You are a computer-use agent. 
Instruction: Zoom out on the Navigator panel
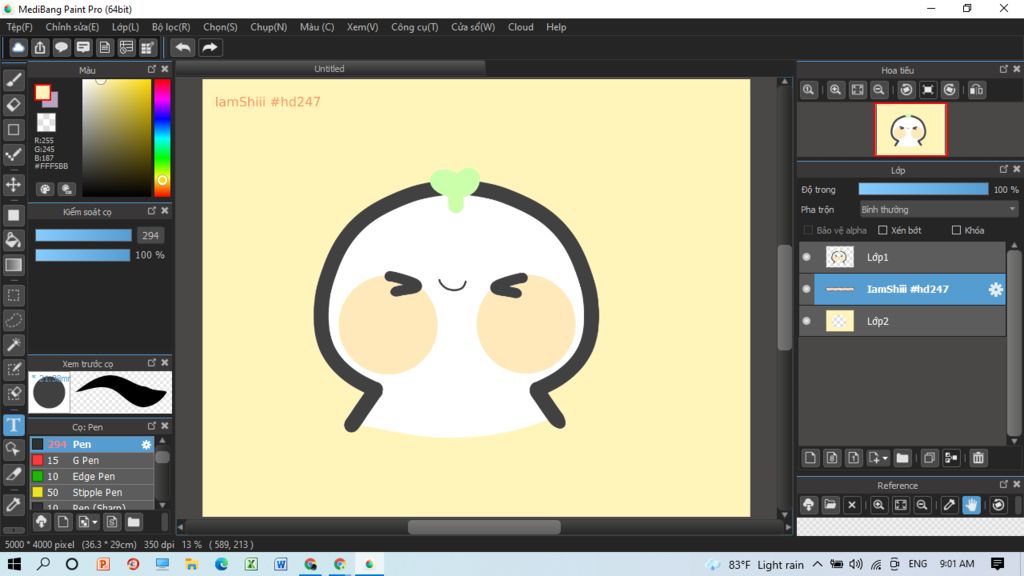tap(879, 90)
